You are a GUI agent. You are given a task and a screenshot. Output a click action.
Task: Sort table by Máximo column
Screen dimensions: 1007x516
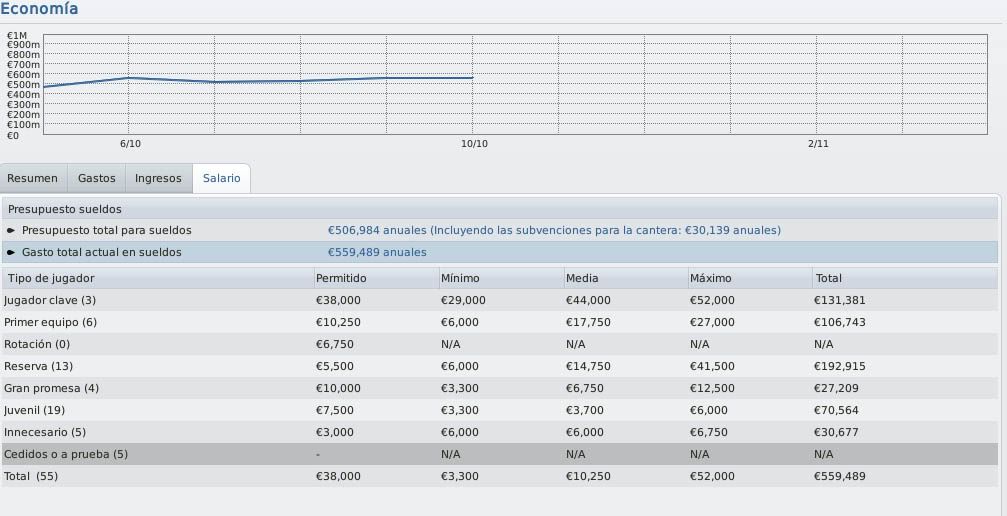pyautogui.click(x=750, y=278)
